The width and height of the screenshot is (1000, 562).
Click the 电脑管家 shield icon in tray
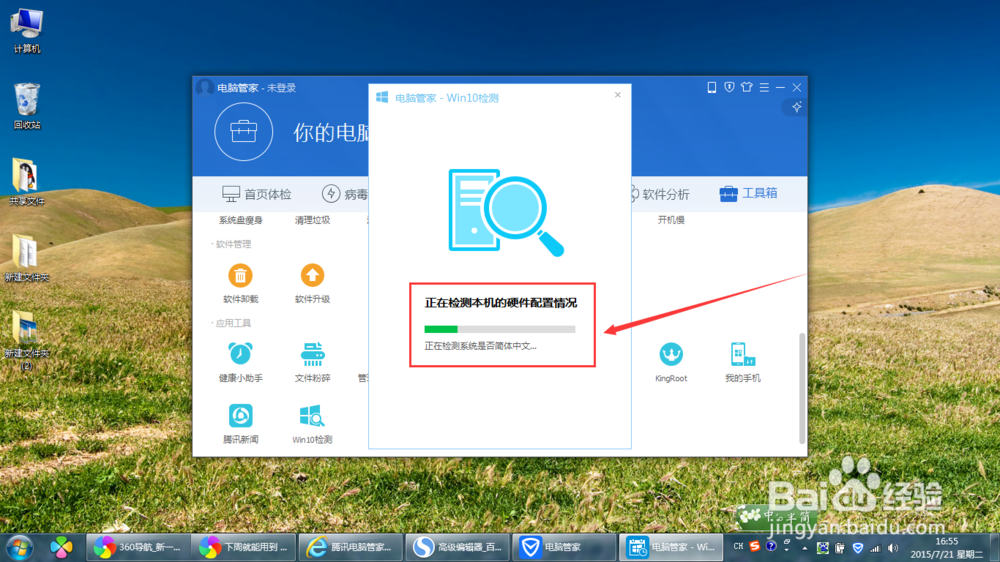(858, 548)
